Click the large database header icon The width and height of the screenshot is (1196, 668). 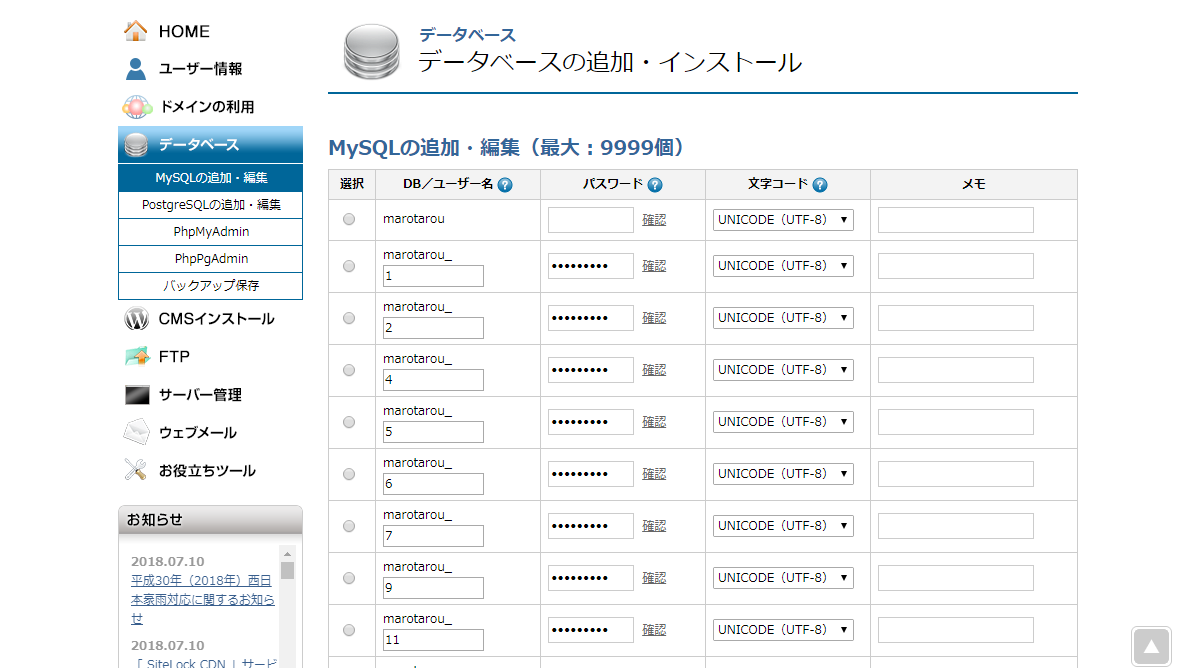pos(371,52)
